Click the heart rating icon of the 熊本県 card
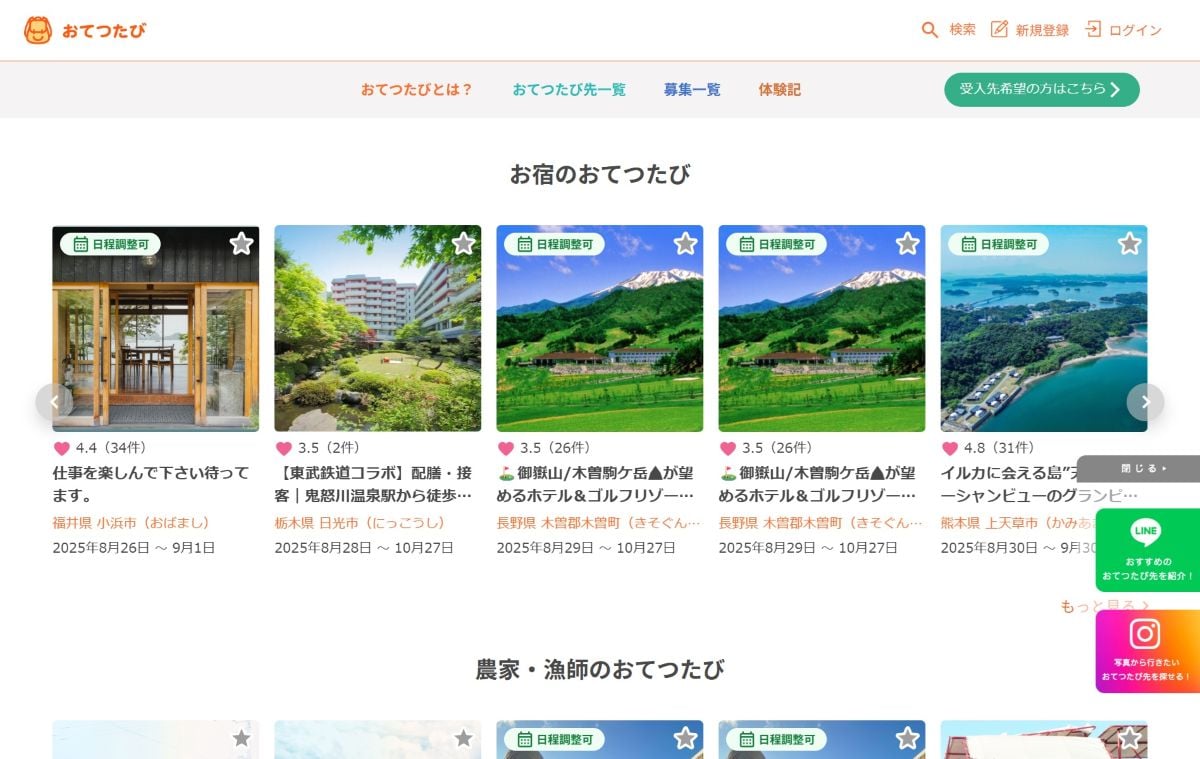 [x=950, y=448]
